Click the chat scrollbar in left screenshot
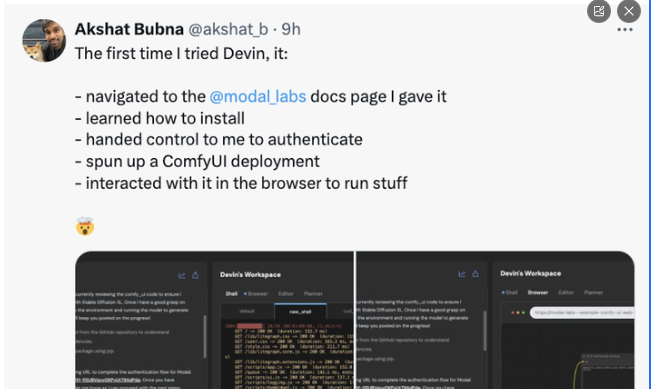The image size is (658, 389). (205, 337)
